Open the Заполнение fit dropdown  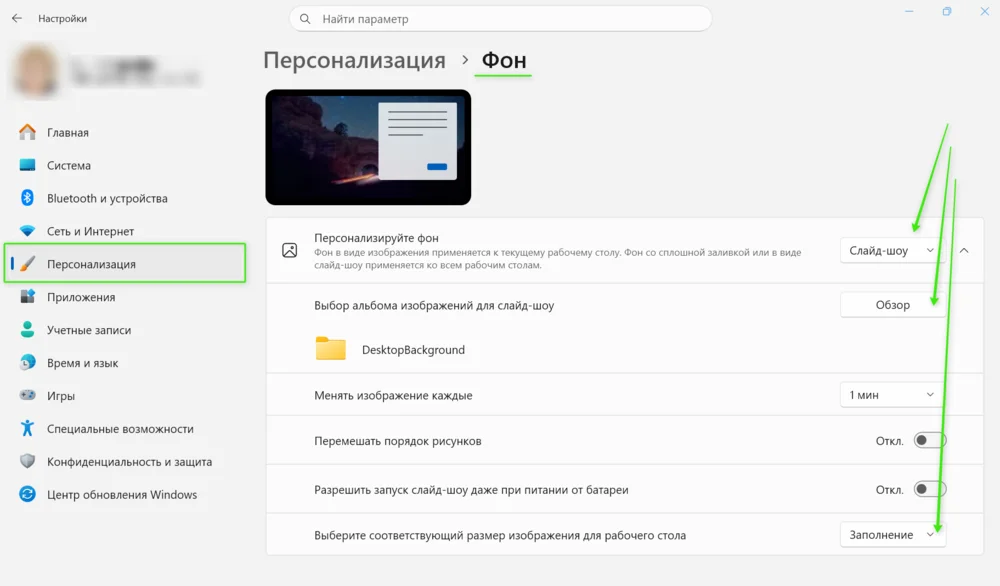click(892, 535)
